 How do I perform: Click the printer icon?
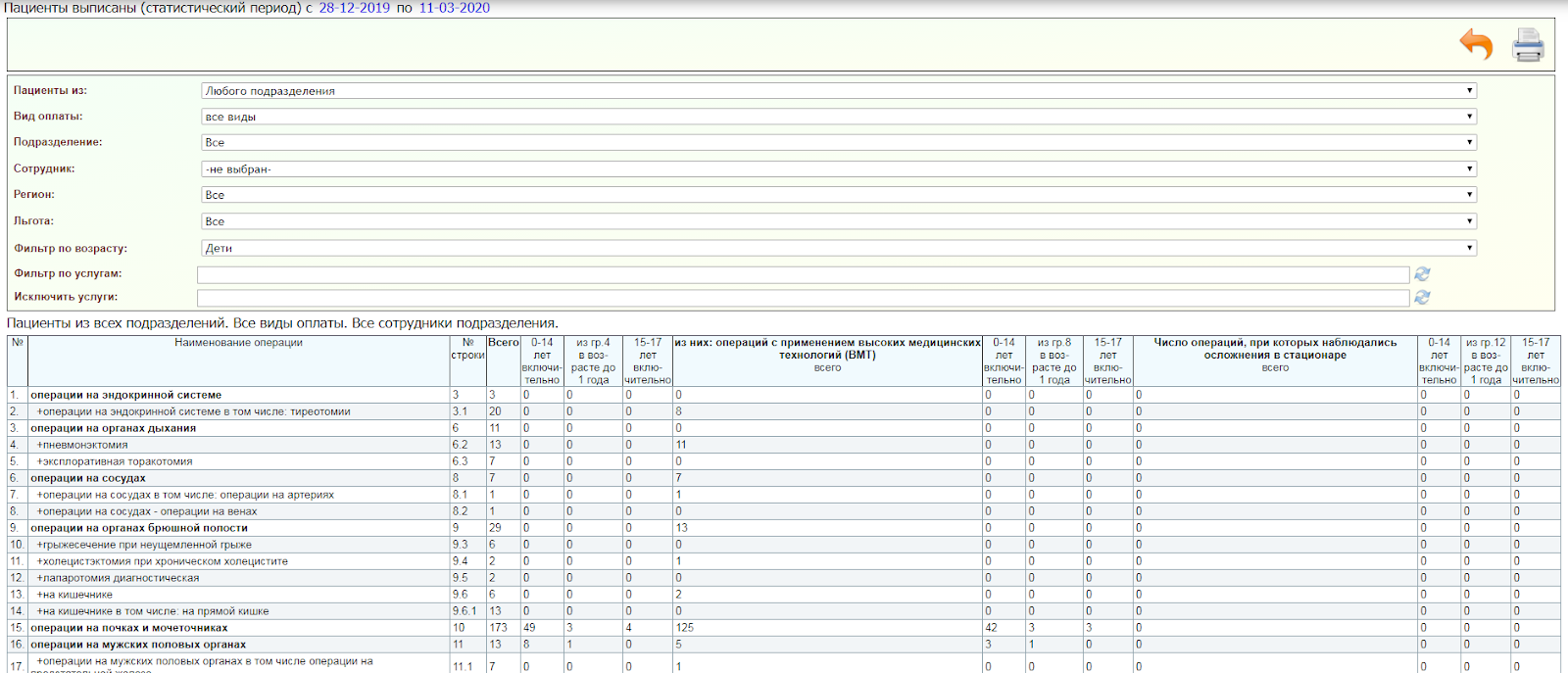(x=1528, y=45)
